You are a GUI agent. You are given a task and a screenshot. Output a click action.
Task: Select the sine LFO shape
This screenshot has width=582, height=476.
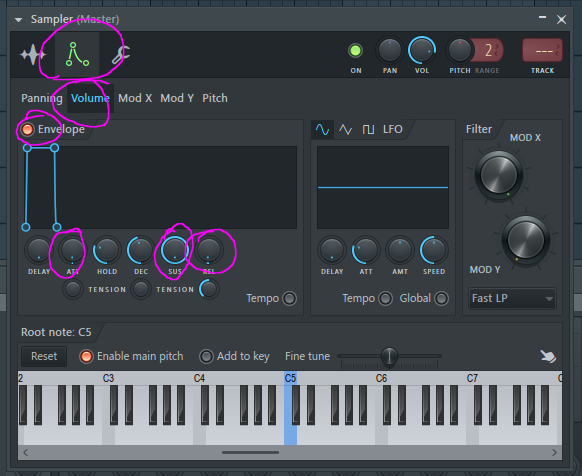coord(322,130)
